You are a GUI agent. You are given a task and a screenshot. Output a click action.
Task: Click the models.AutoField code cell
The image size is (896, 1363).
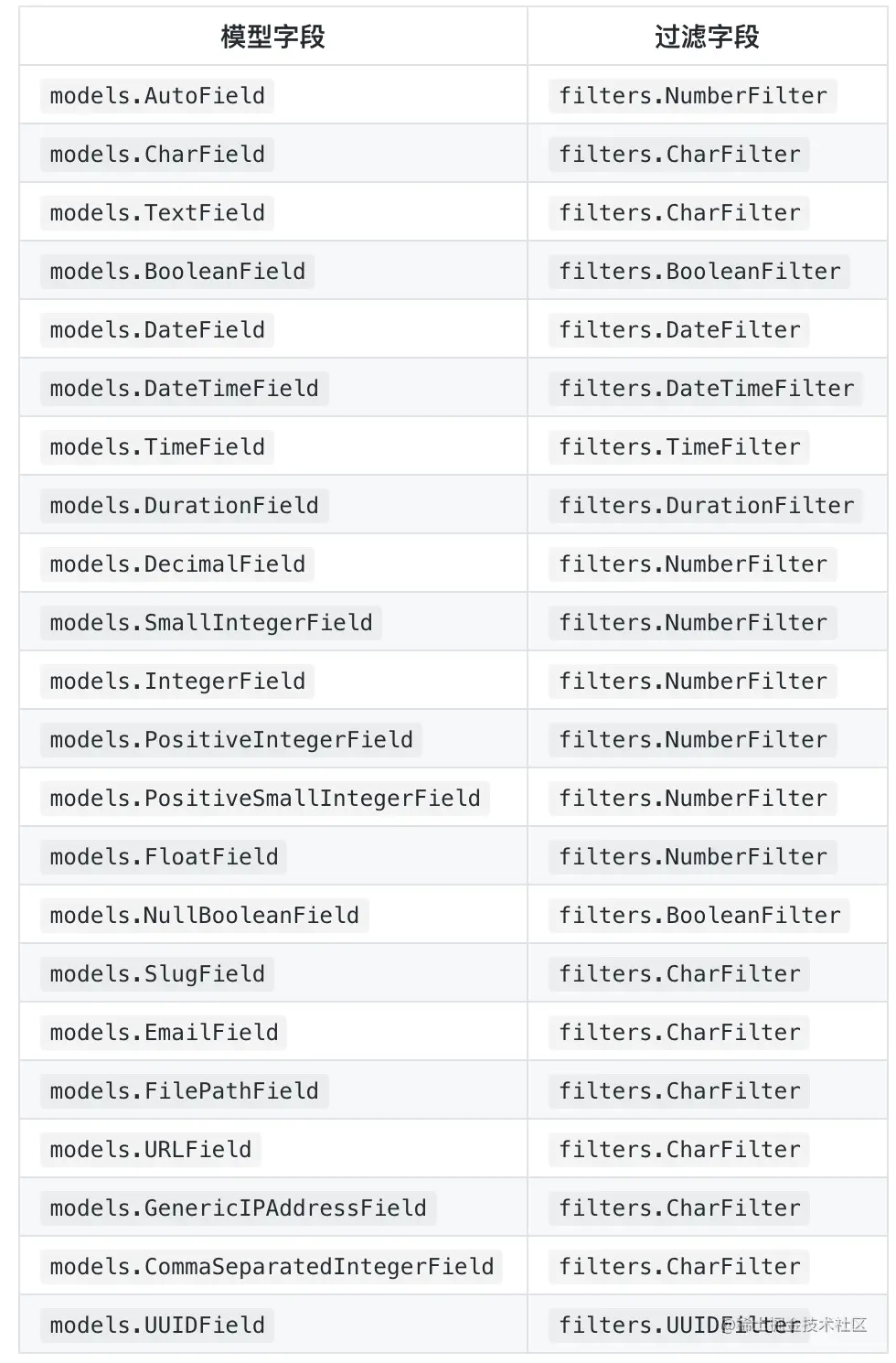157,95
